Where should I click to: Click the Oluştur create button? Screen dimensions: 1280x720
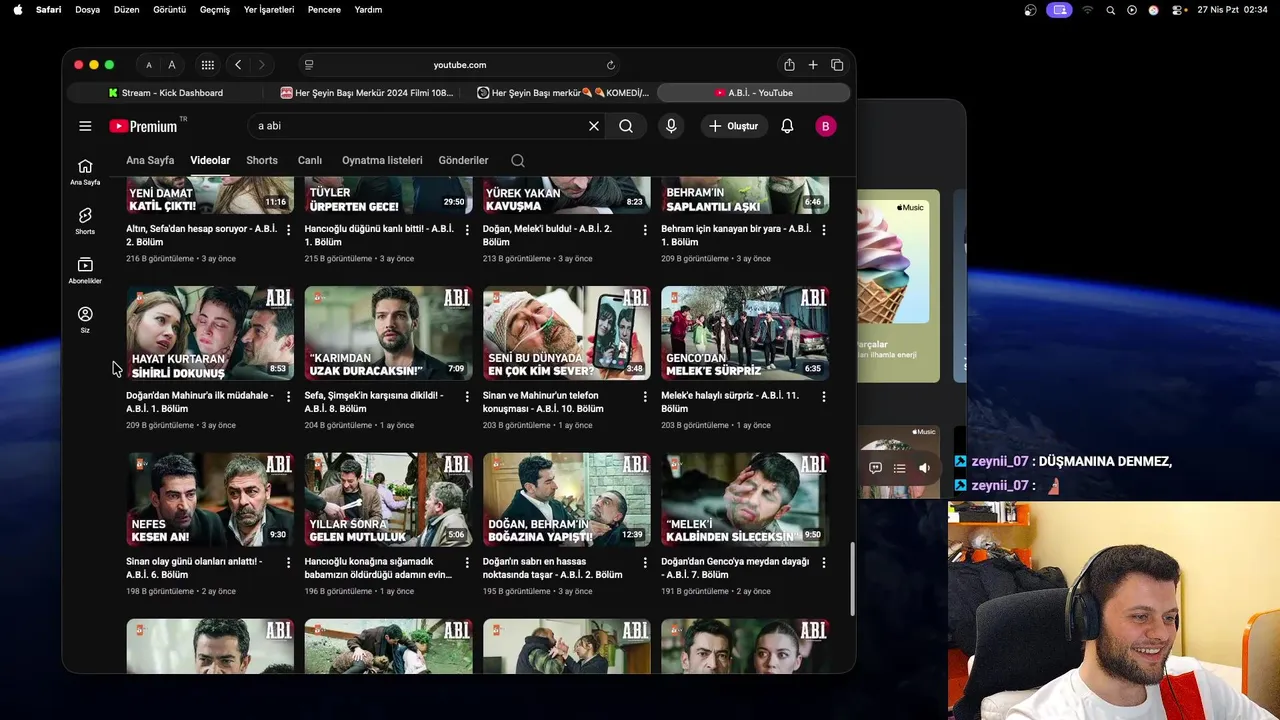click(734, 126)
